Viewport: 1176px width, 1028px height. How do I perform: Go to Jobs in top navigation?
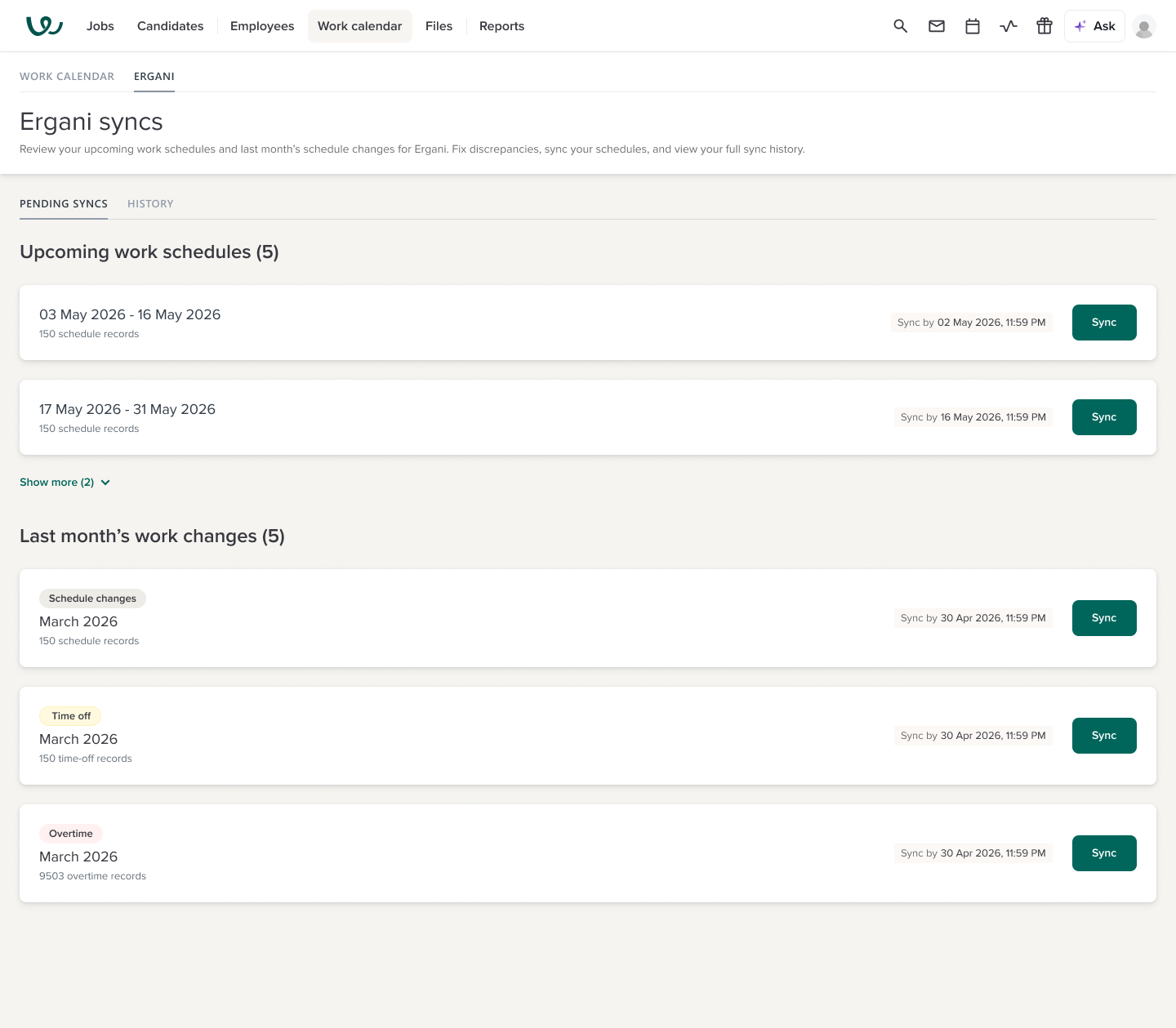100,26
